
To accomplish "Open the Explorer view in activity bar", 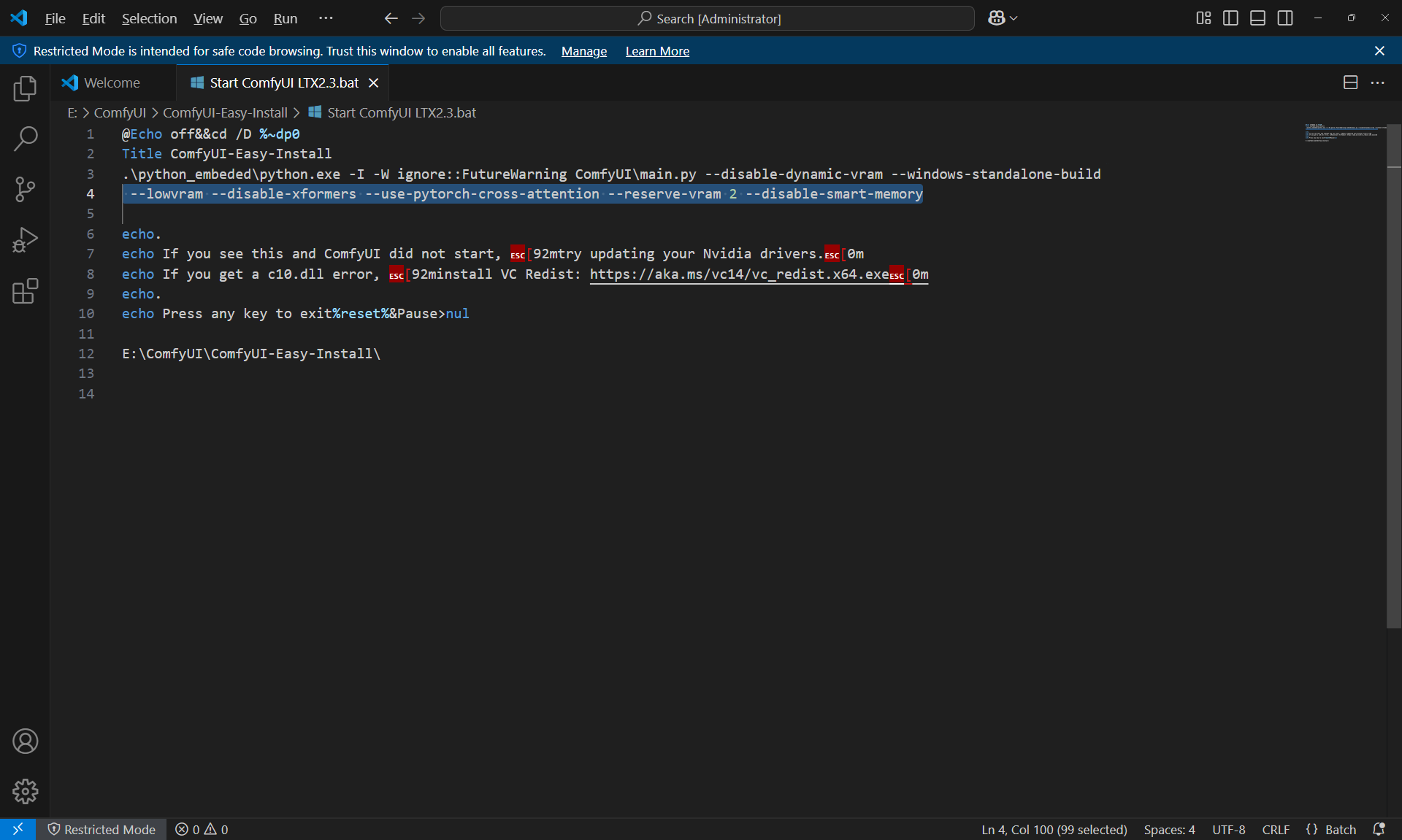I will tap(25, 88).
